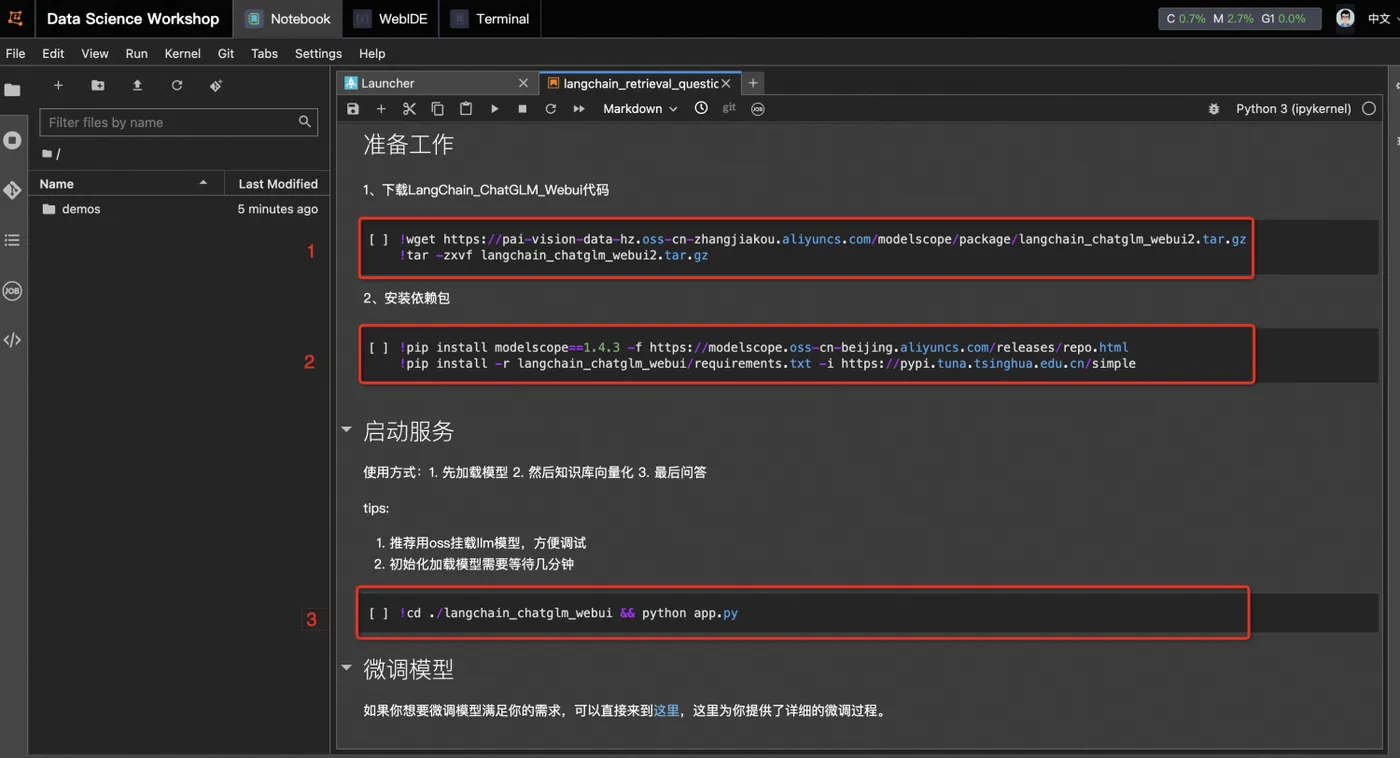Switch to the Notebook tab
The image size is (1400, 758).
[287, 19]
